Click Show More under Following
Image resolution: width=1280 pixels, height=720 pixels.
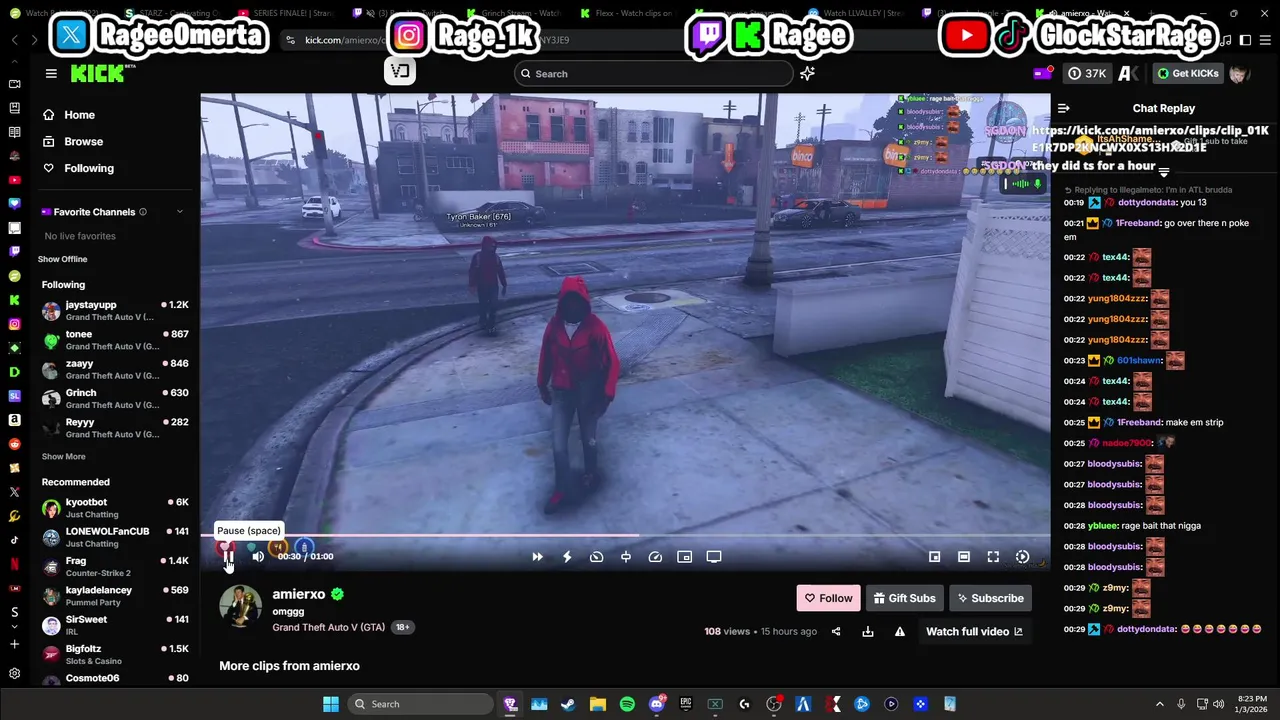coord(63,456)
